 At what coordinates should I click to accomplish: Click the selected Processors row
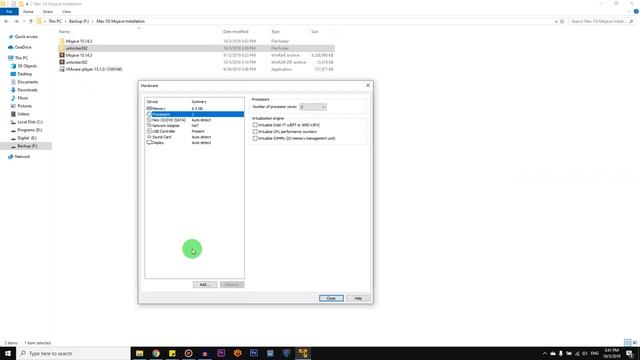pos(195,114)
